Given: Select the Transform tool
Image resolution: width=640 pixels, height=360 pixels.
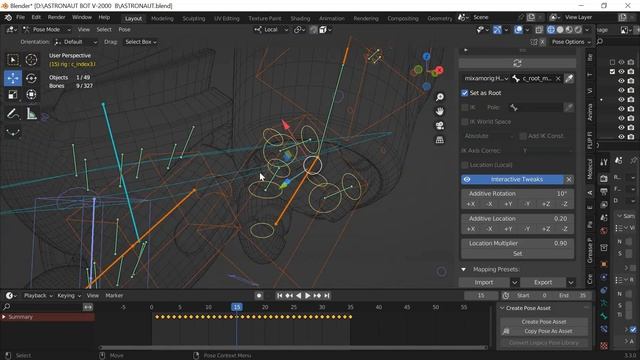Looking at the screenshot, I should point(31,95).
